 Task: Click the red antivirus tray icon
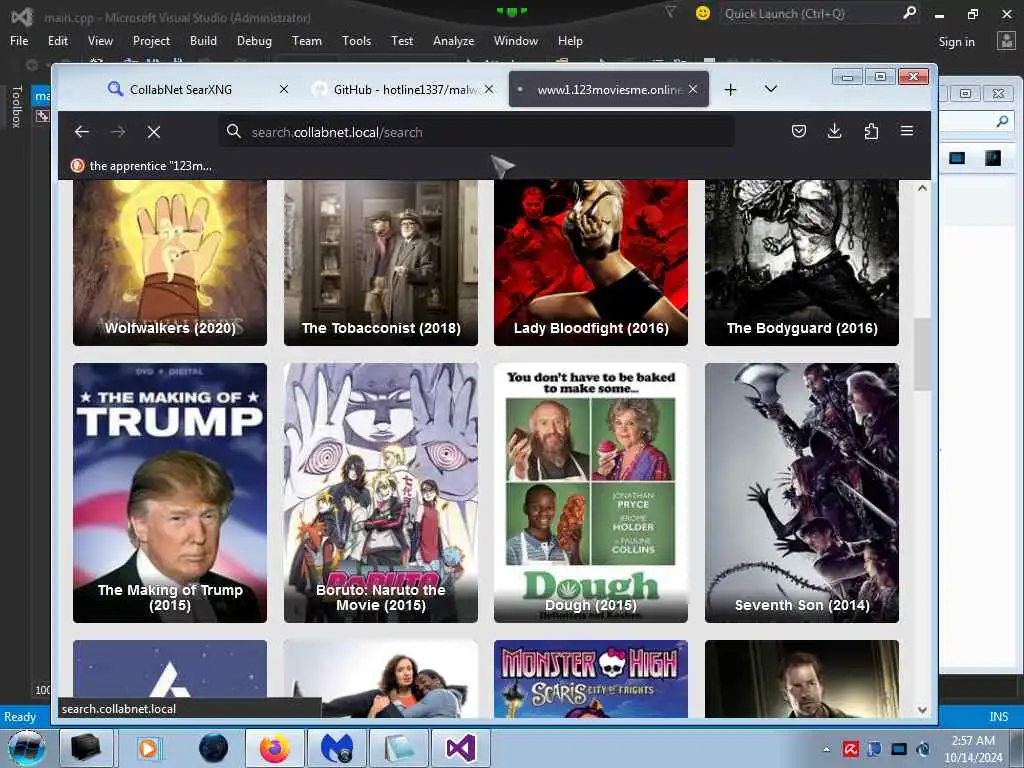click(x=850, y=748)
